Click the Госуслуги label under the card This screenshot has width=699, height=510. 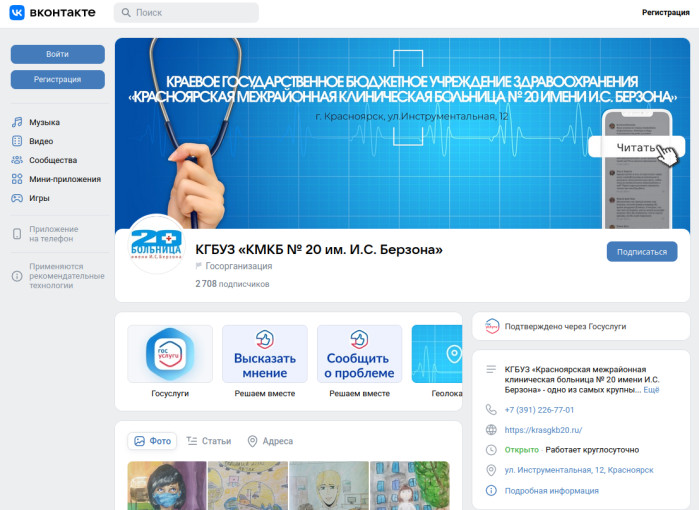click(170, 393)
